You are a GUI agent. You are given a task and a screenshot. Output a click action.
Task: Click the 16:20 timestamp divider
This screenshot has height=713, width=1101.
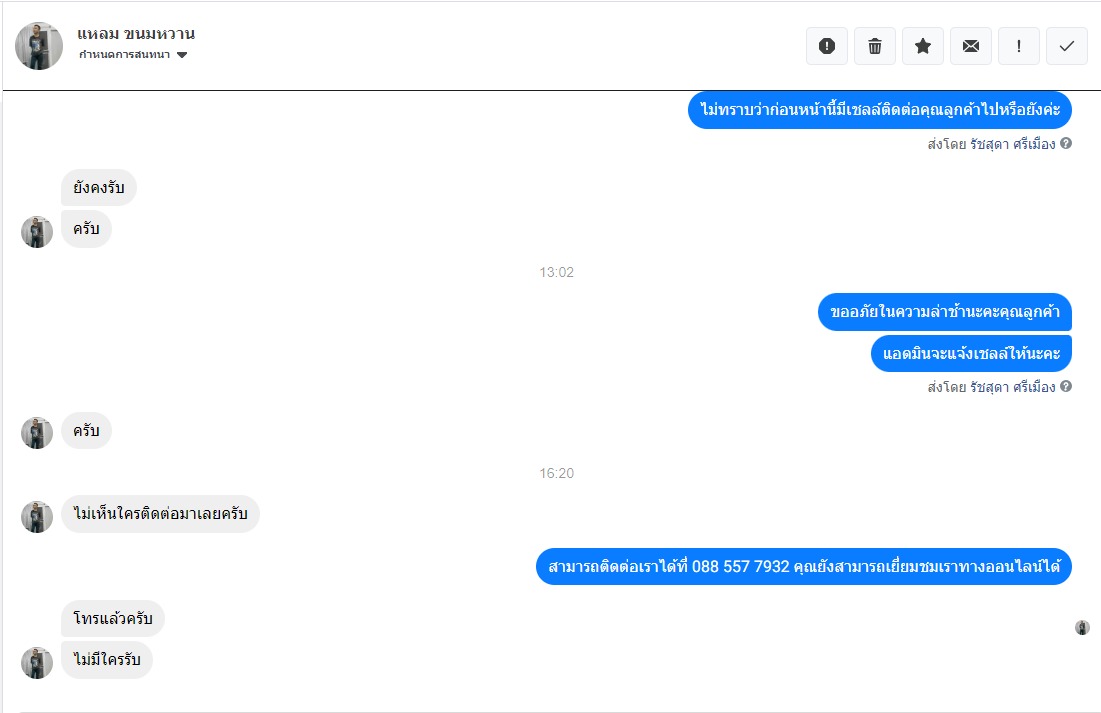coord(556,473)
